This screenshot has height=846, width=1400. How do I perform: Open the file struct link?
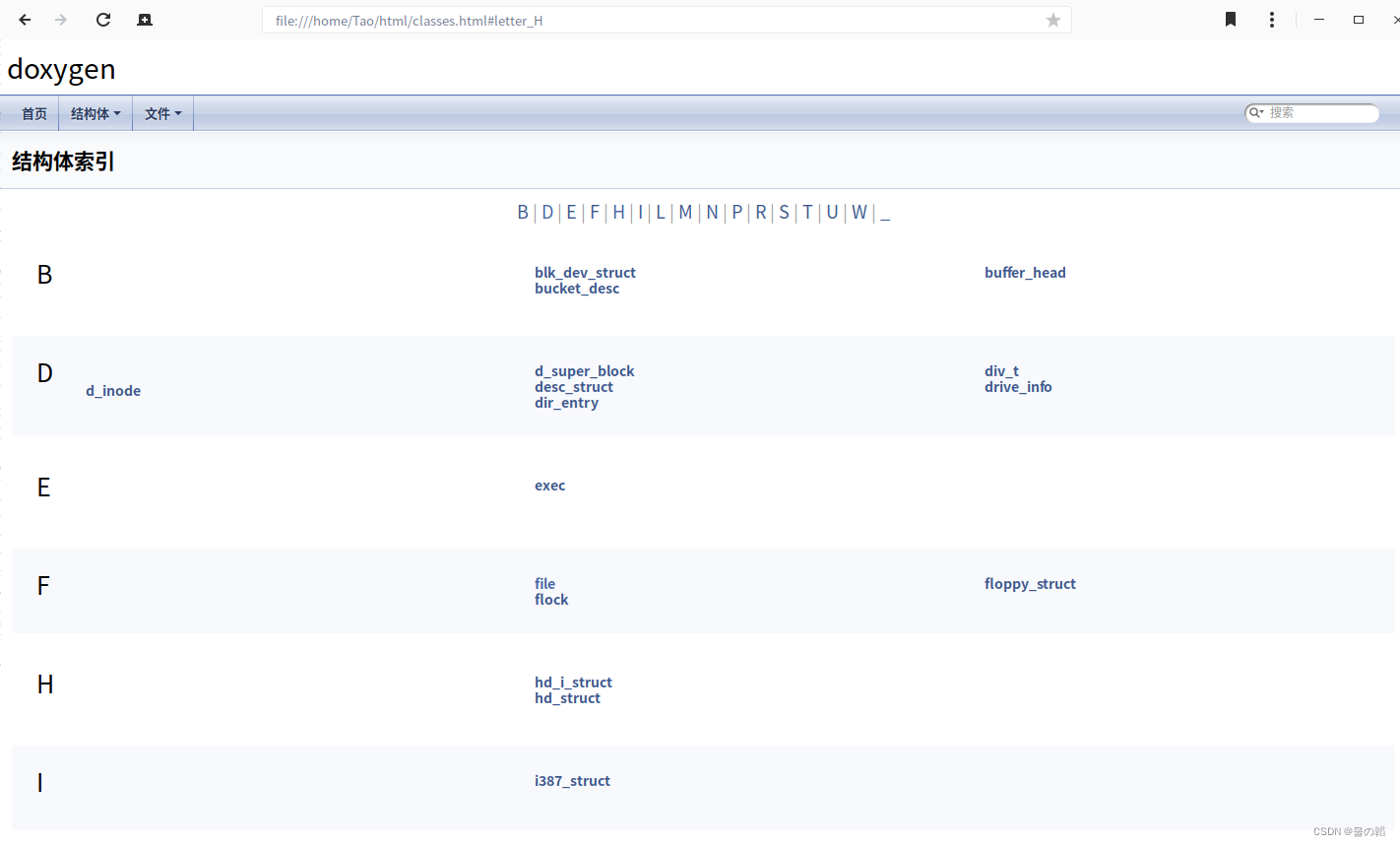(x=544, y=584)
